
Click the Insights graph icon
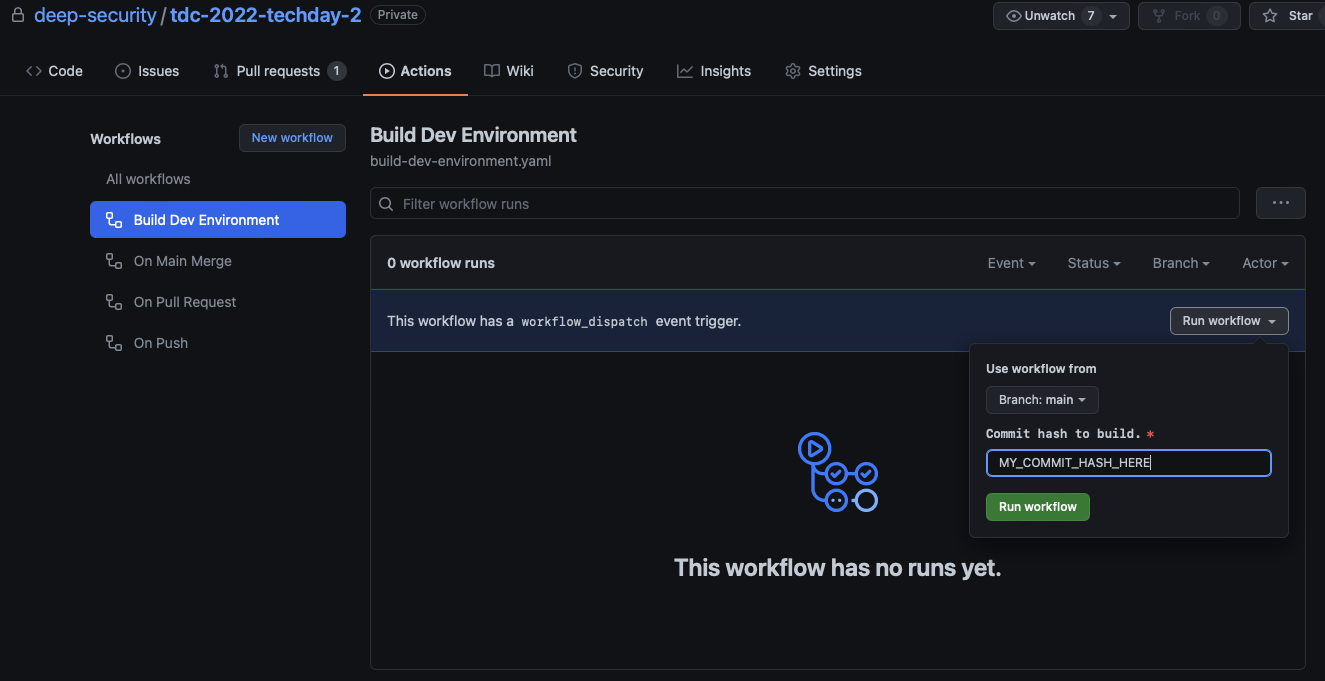[x=685, y=71]
